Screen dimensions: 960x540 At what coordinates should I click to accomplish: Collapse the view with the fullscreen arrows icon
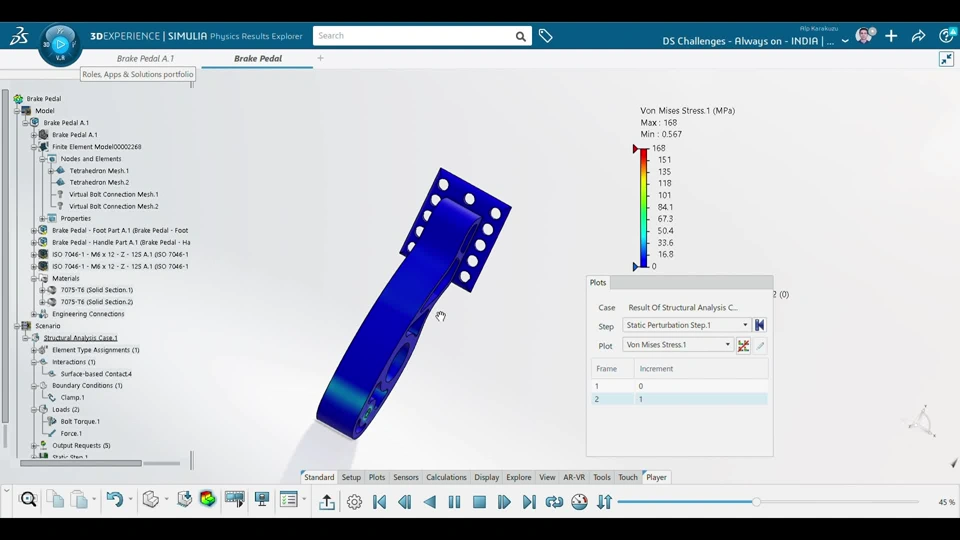[x=947, y=59]
